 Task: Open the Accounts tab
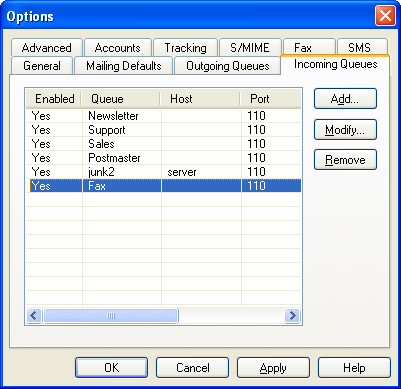click(x=118, y=48)
